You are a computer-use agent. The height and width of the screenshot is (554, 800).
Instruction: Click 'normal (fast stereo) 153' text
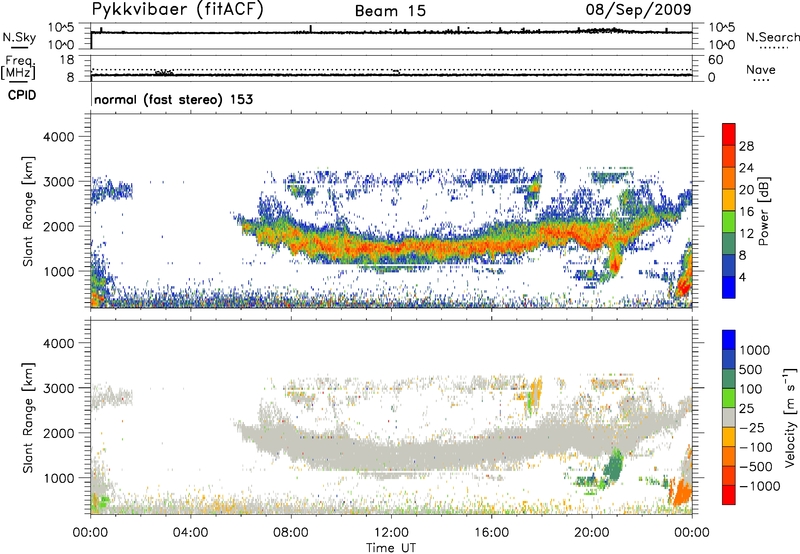173,99
